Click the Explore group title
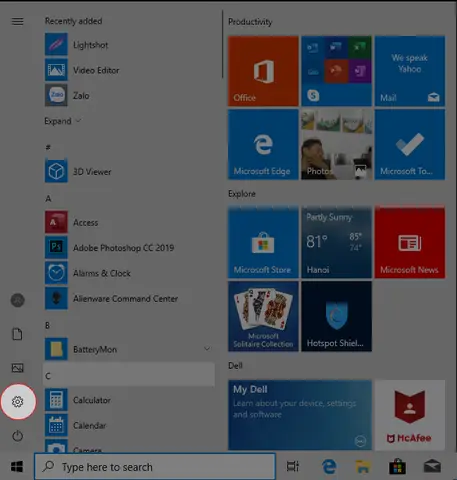The height and width of the screenshot is (480, 457). 242,194
